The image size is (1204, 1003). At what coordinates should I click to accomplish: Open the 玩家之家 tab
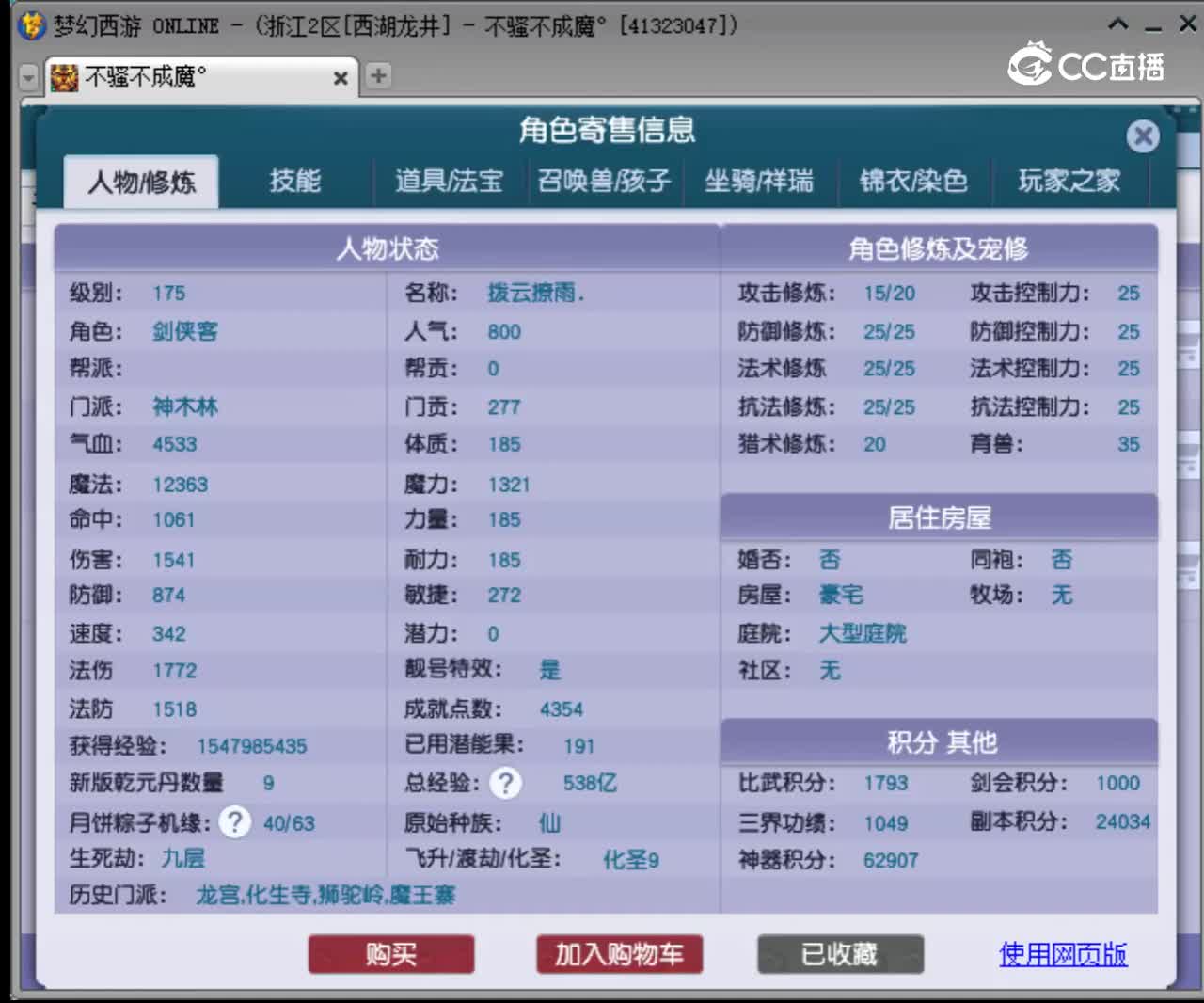pyautogui.click(x=1069, y=181)
